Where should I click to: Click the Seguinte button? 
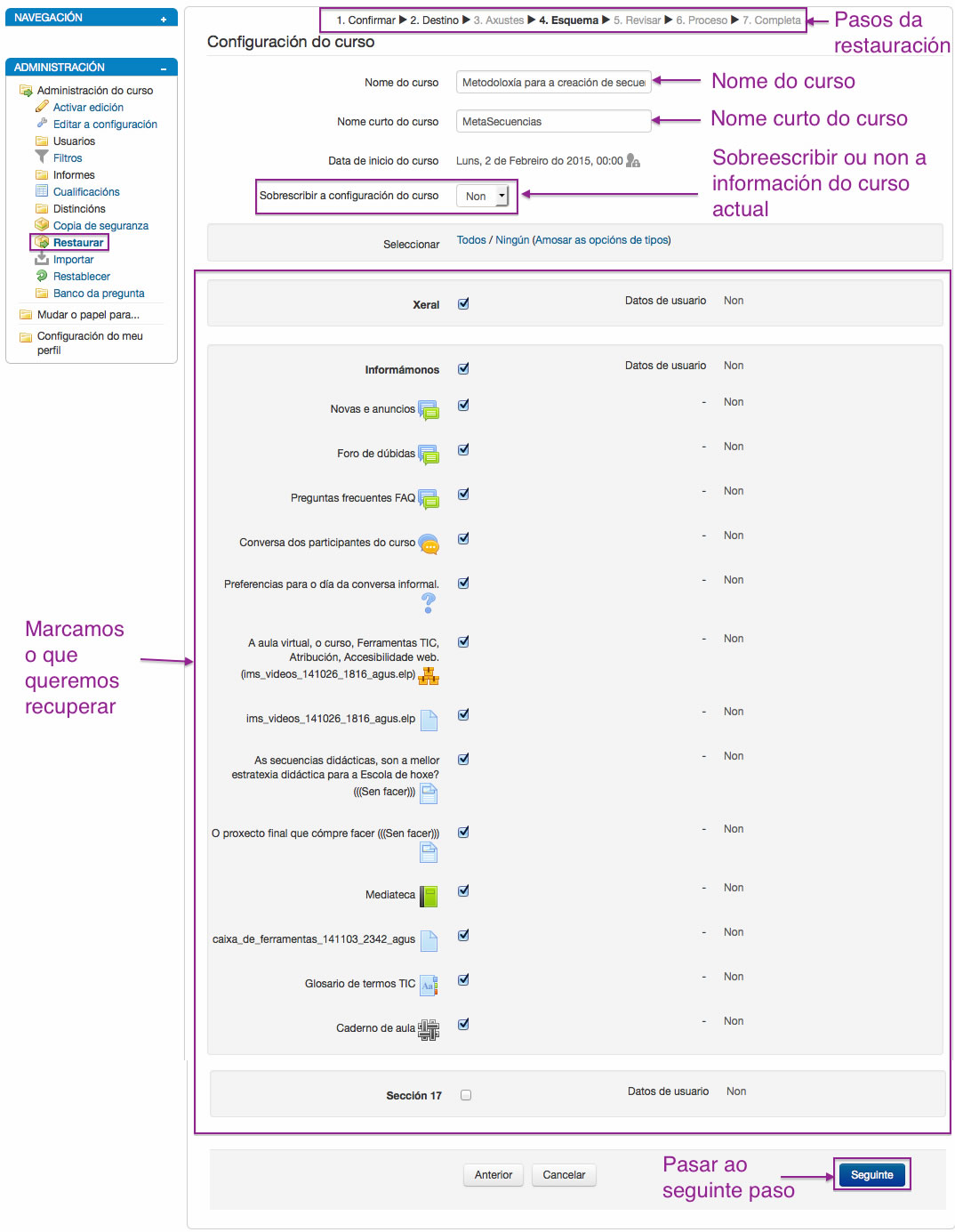[871, 1175]
